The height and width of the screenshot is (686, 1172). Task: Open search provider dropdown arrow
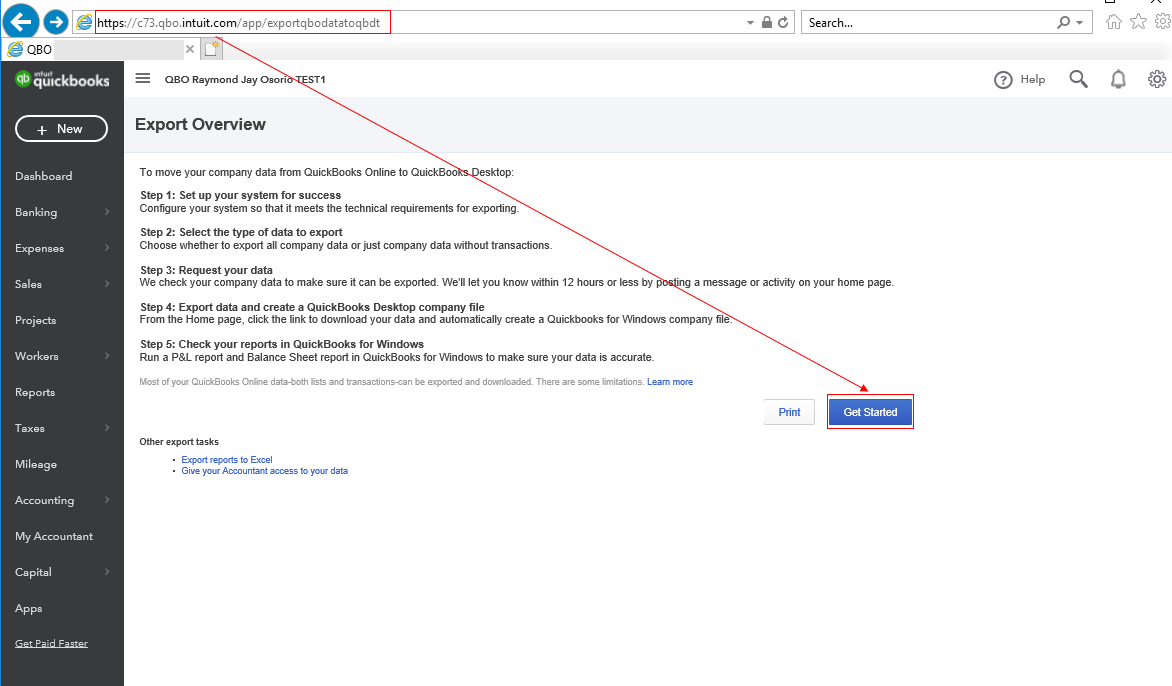[x=1079, y=23]
